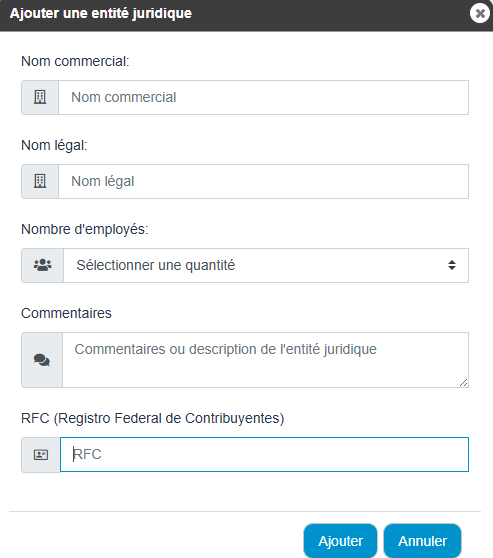
Task: Click the up-down arrows of employee quantity selector
Action: pos(452,265)
